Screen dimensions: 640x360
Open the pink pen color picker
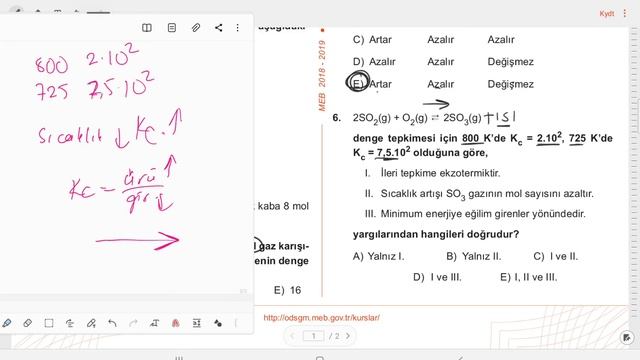176,323
